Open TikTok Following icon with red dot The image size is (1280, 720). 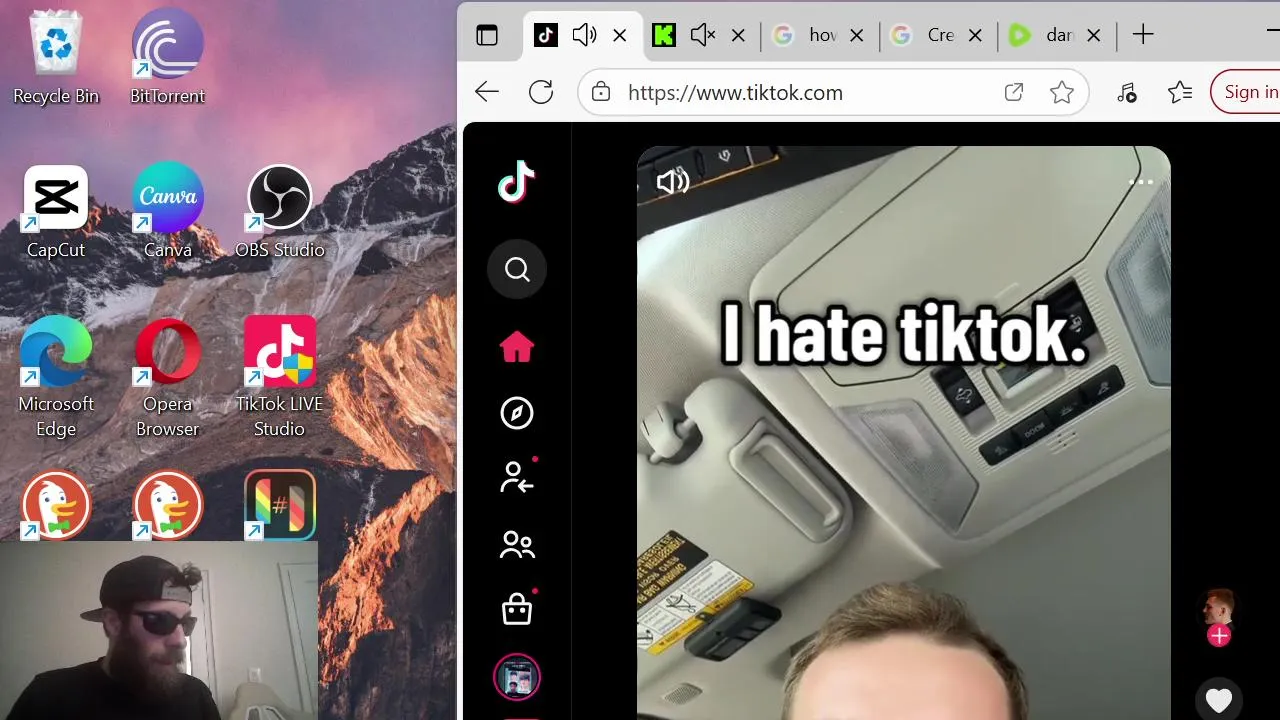click(x=517, y=476)
